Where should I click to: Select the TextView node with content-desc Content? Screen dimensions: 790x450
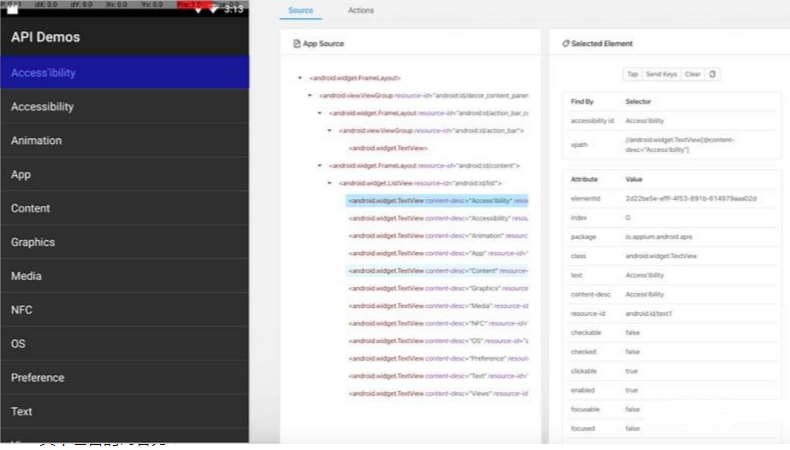437,271
